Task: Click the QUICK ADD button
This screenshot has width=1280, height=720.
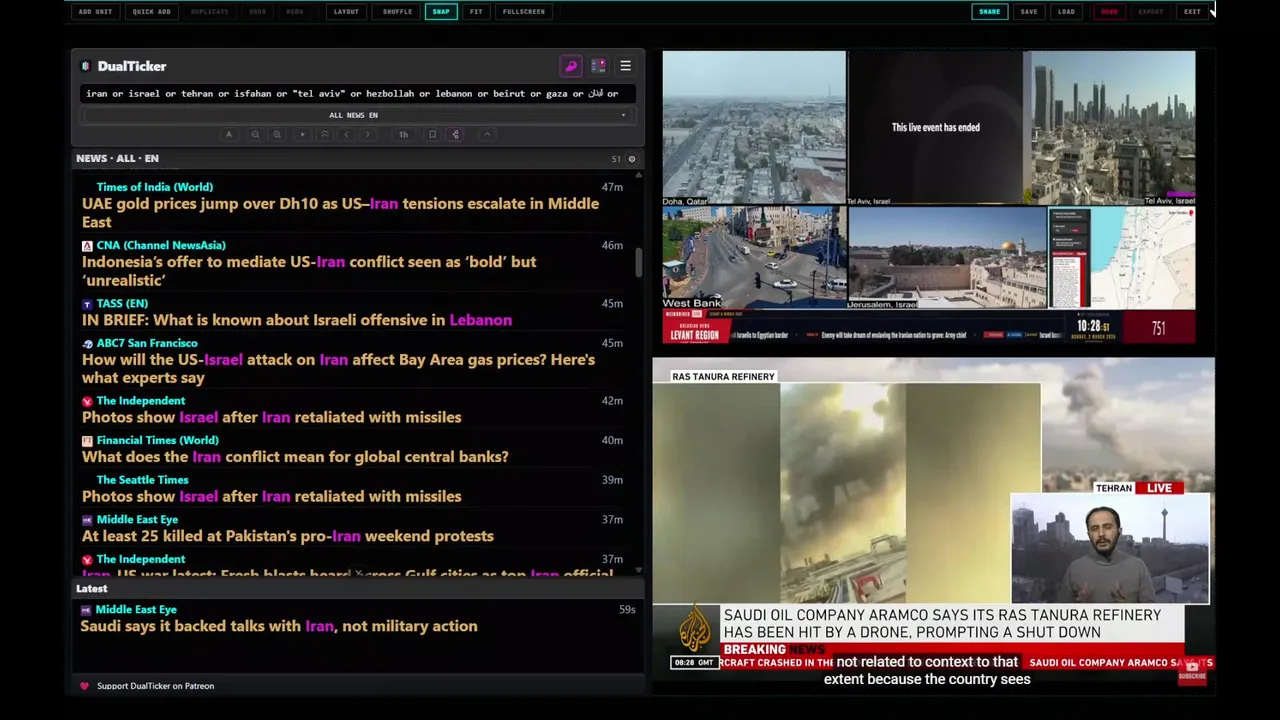Action: (151, 12)
